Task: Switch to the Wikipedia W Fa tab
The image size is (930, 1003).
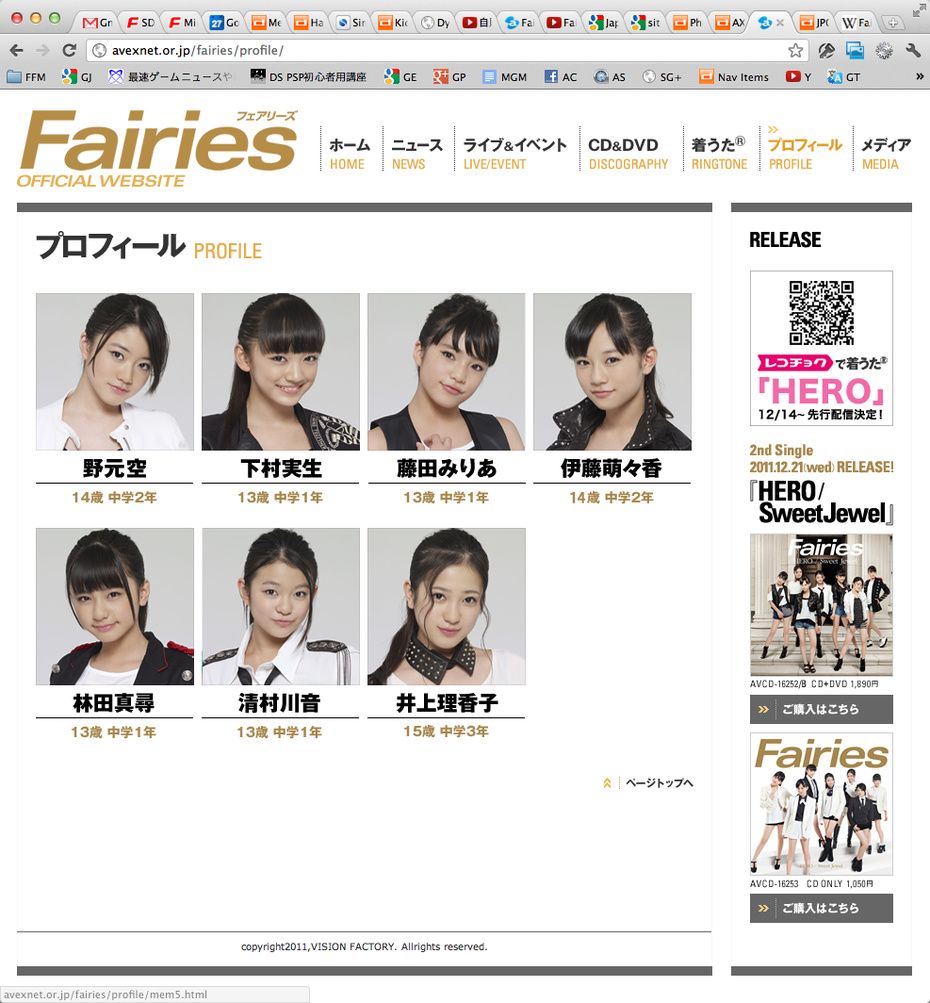Action: pos(856,22)
